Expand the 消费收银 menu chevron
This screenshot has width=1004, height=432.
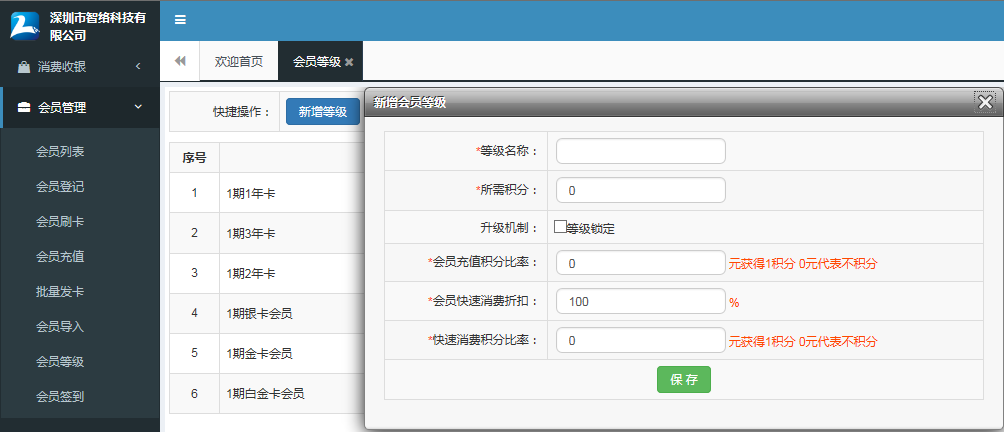coord(138,66)
